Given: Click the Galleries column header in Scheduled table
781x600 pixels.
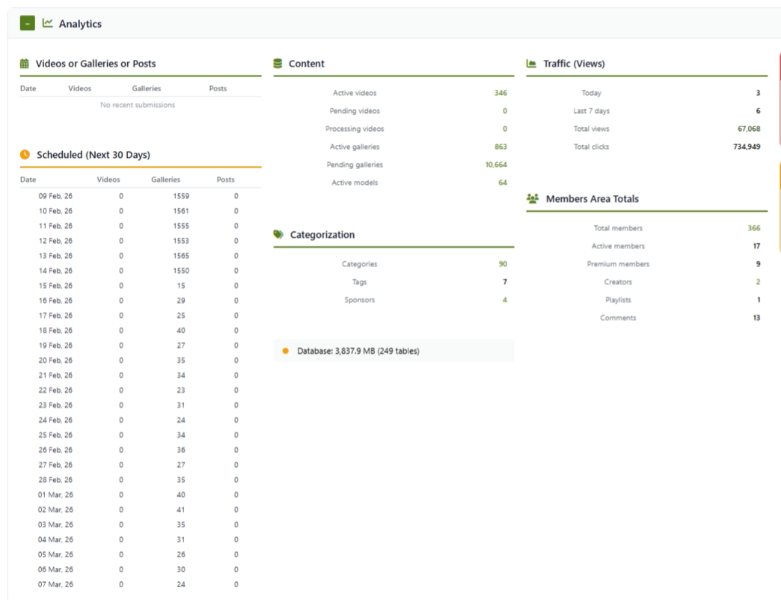Looking at the screenshot, I should [x=166, y=180].
